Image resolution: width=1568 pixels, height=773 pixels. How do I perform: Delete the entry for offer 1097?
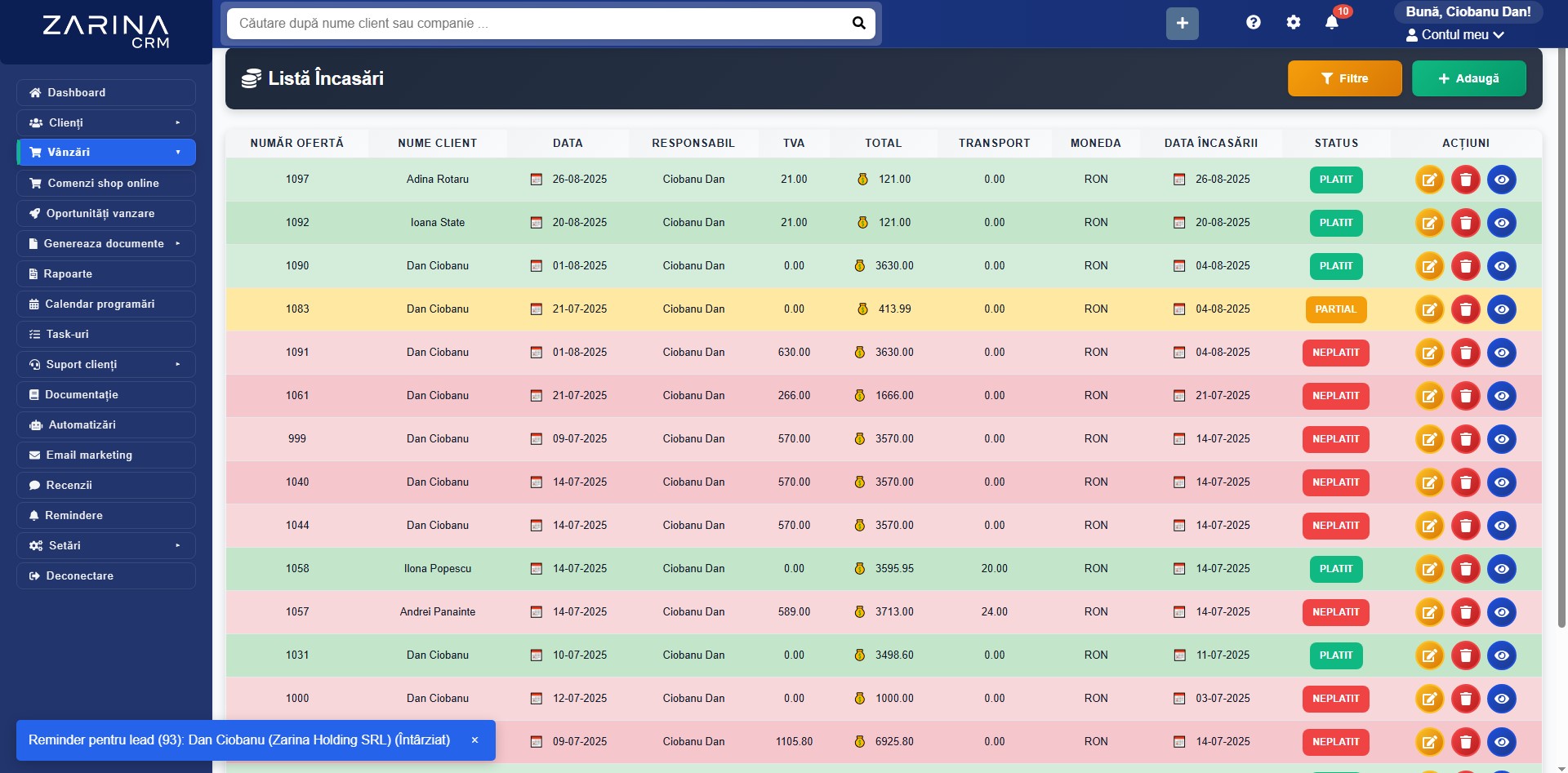(x=1466, y=180)
